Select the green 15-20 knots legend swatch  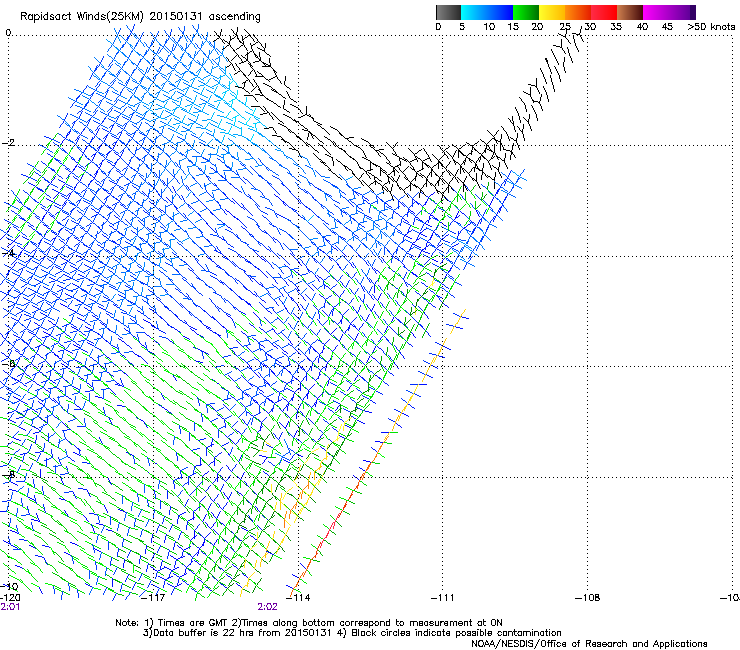526,12
